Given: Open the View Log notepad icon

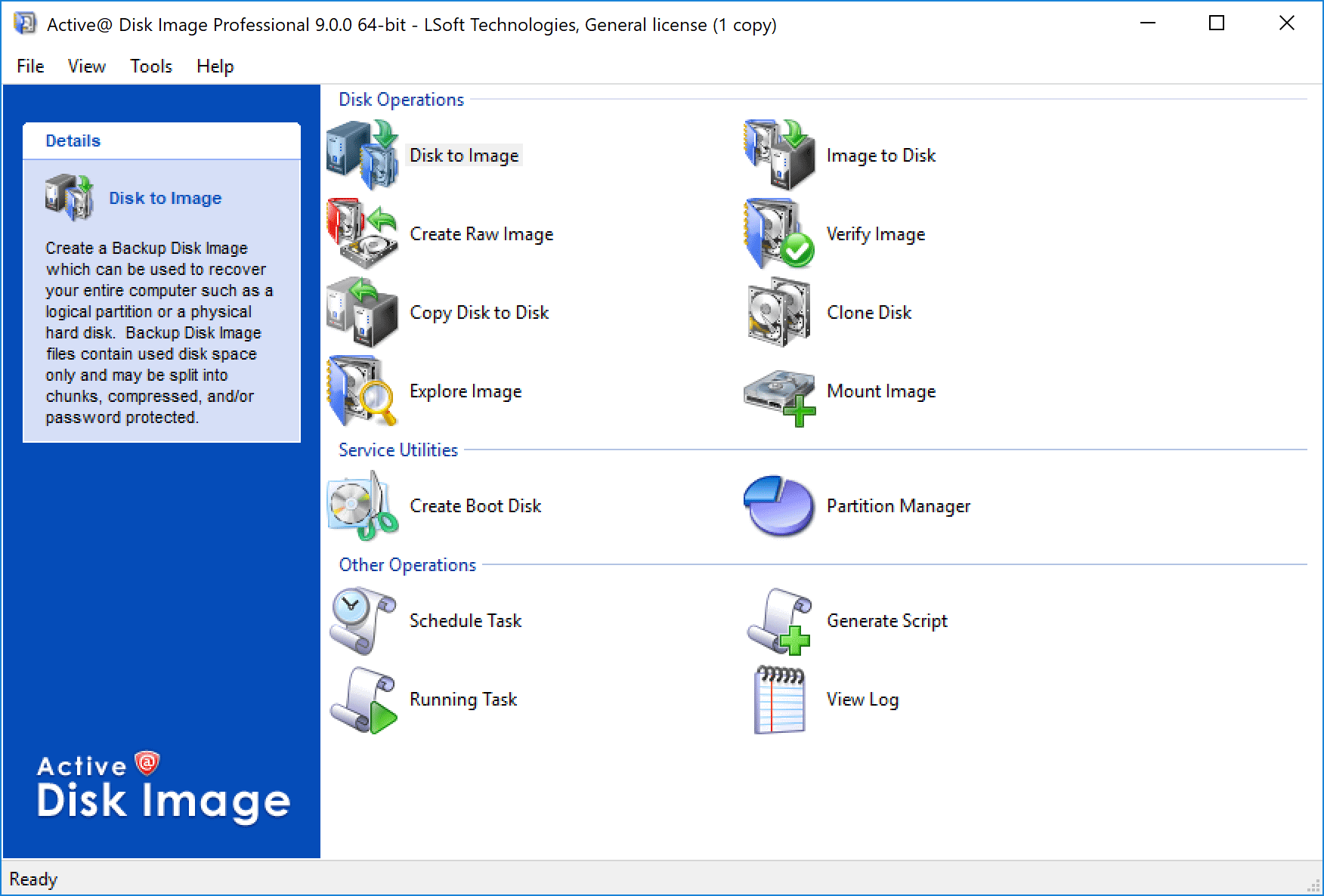Looking at the screenshot, I should coord(778,700).
